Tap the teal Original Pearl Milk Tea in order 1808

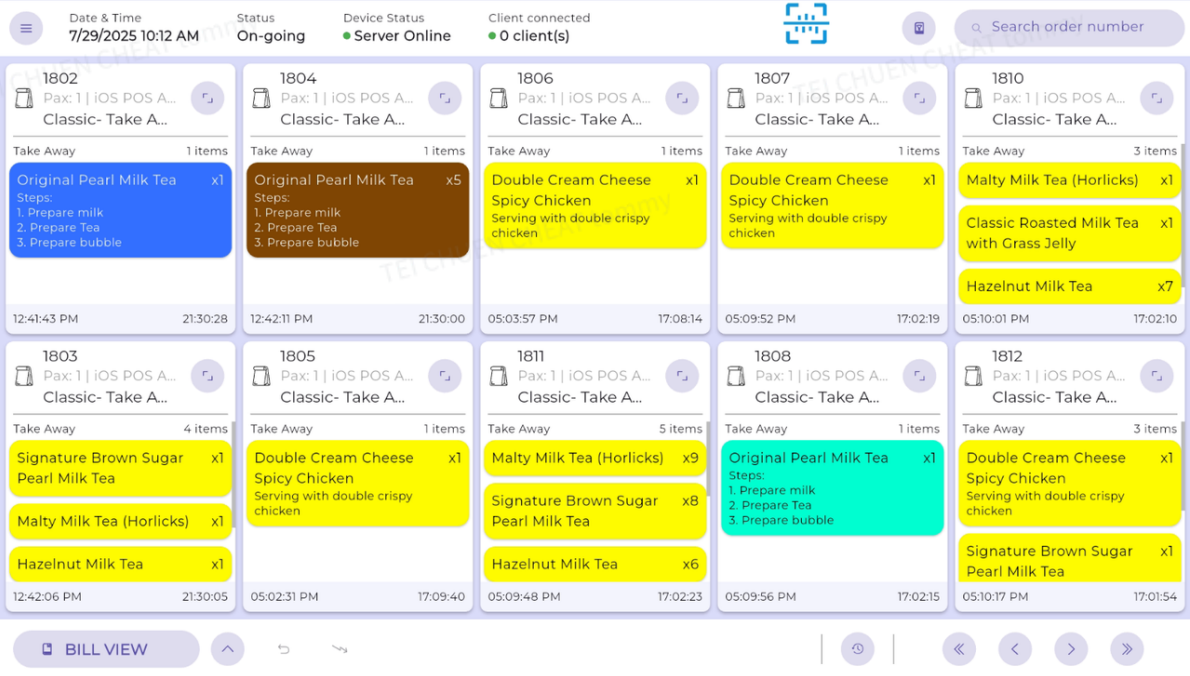(832, 488)
